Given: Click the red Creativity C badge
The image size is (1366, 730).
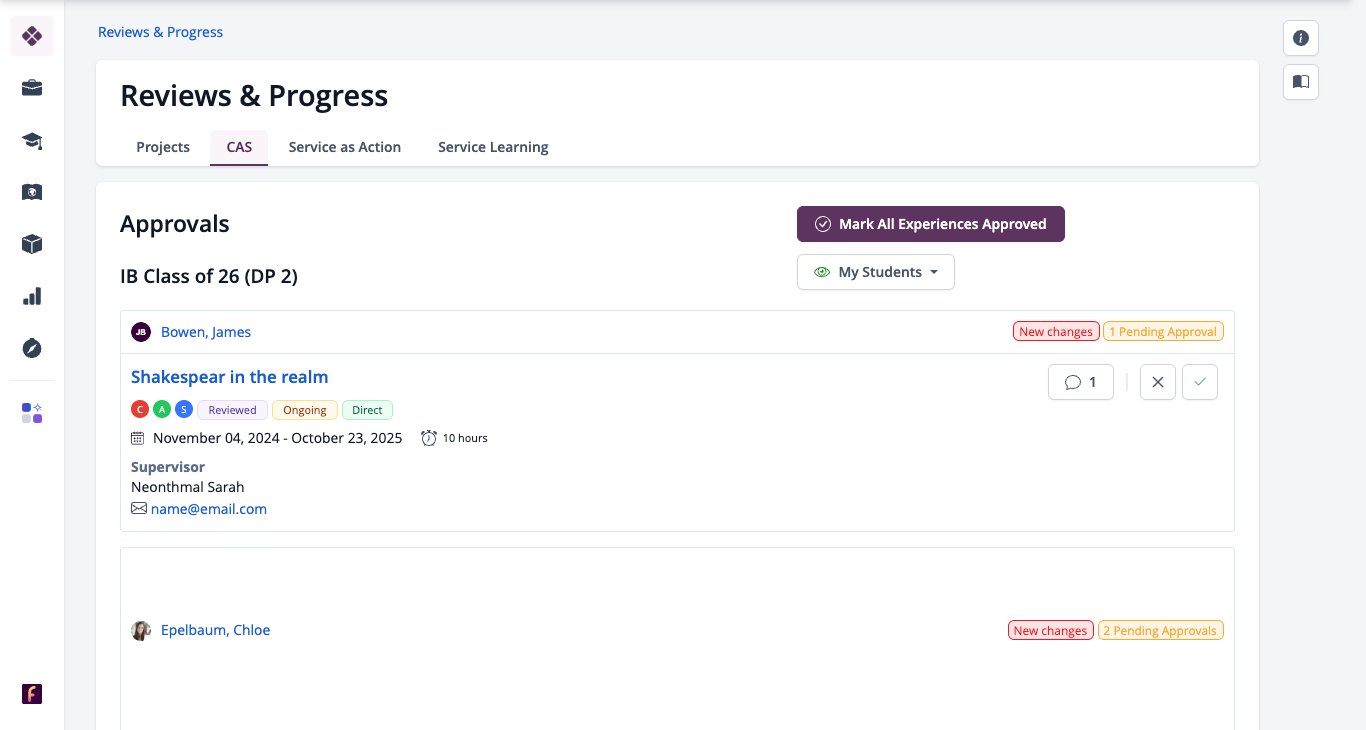Looking at the screenshot, I should [x=140, y=410].
